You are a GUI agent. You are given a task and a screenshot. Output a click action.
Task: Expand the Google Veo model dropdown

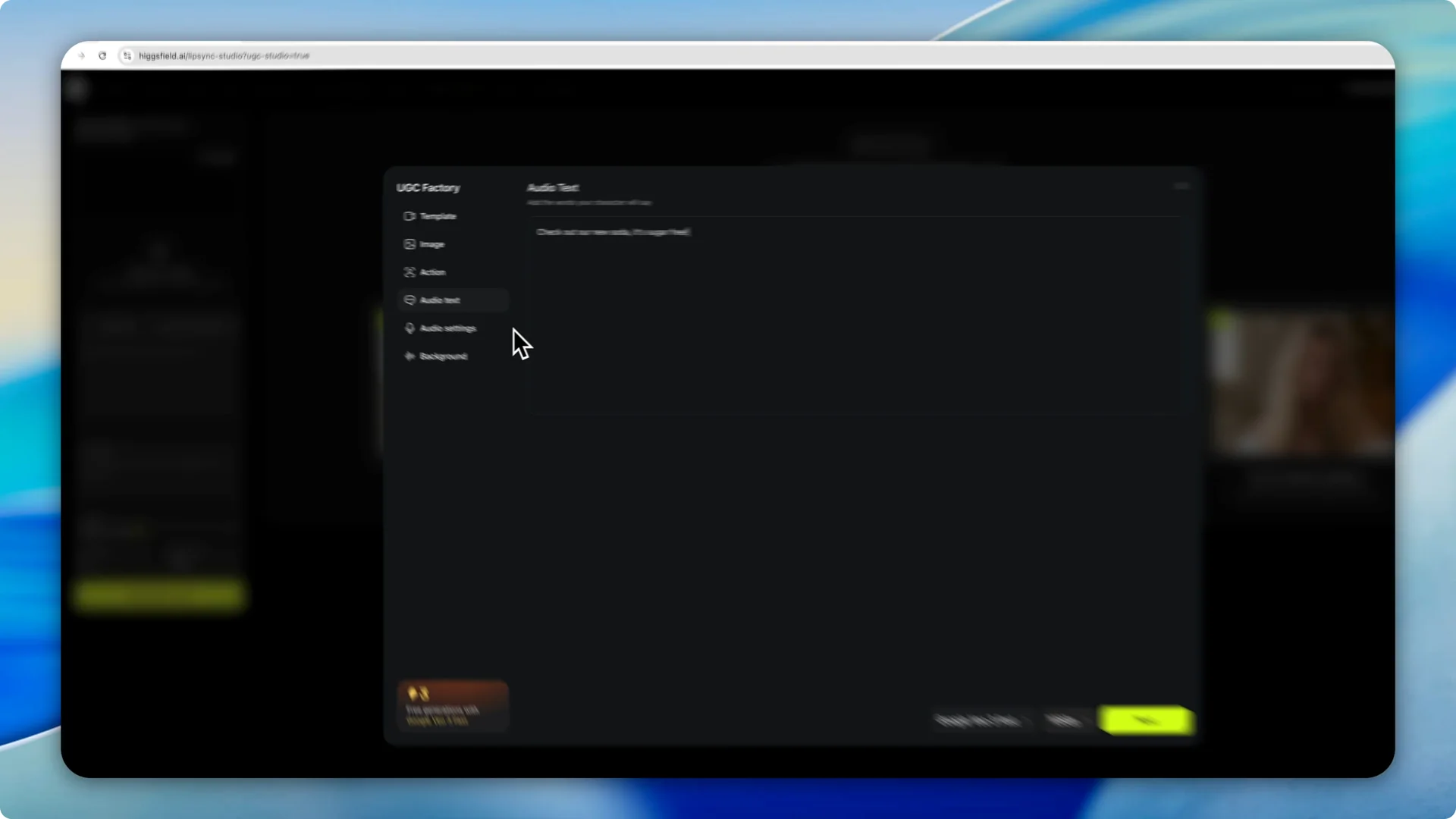(980, 720)
